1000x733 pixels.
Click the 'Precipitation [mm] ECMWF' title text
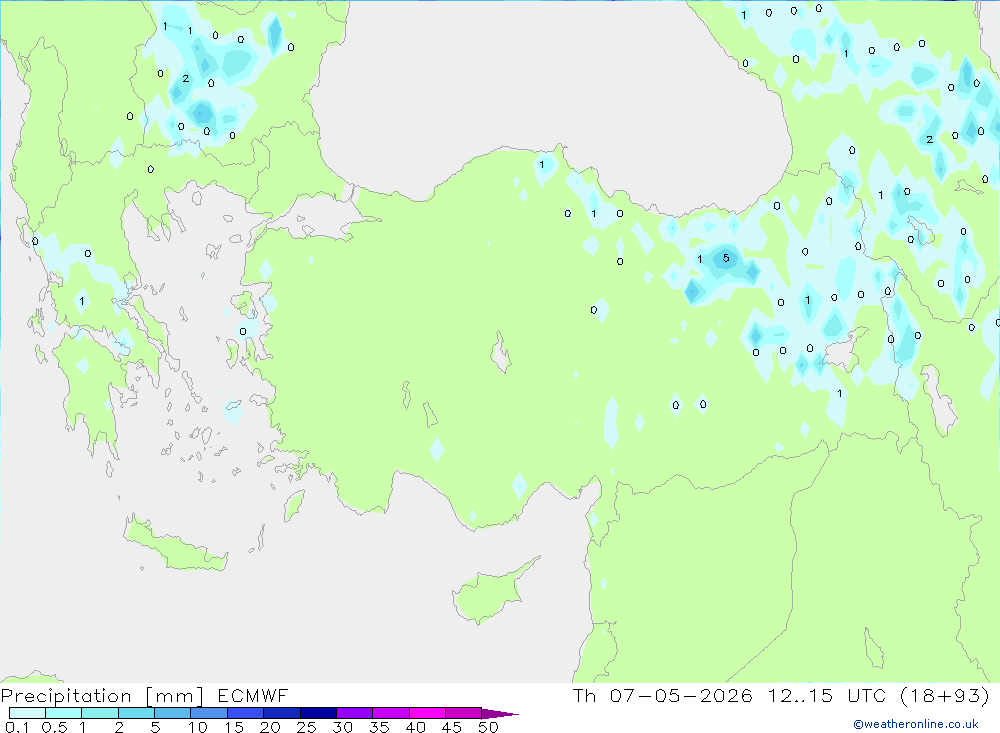144,695
